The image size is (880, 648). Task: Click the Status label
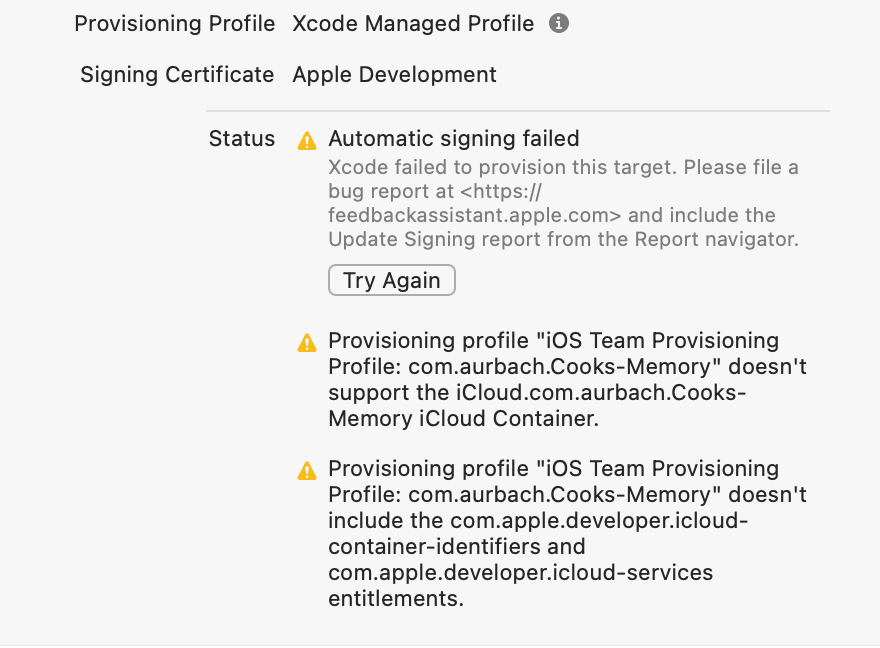click(x=242, y=139)
